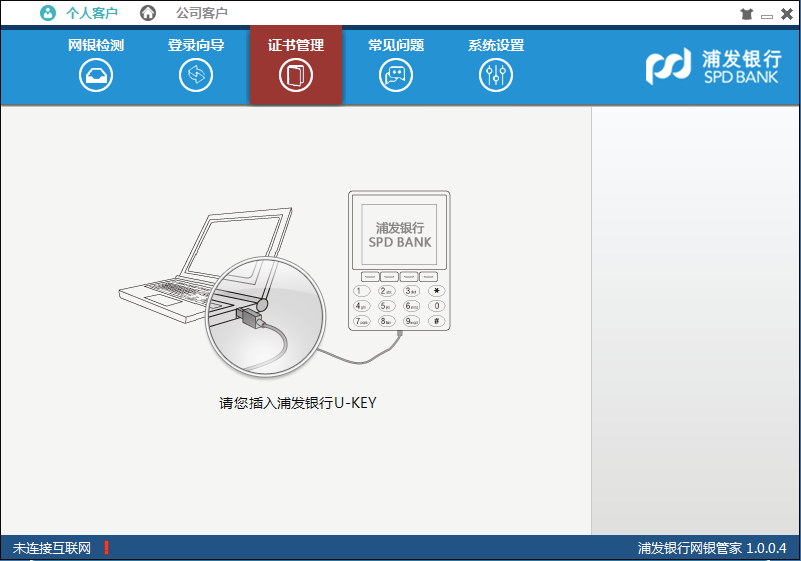This screenshot has height=561, width=801.
Task: Open the skin changer shirt icon
Action: tap(746, 14)
